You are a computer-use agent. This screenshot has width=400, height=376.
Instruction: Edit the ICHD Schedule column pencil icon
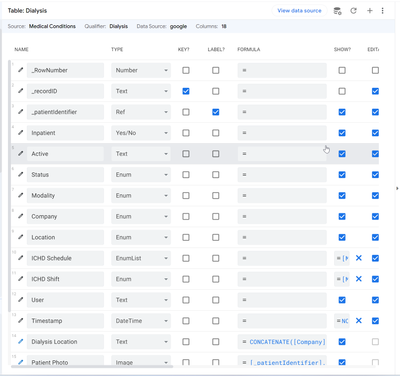coord(21,258)
